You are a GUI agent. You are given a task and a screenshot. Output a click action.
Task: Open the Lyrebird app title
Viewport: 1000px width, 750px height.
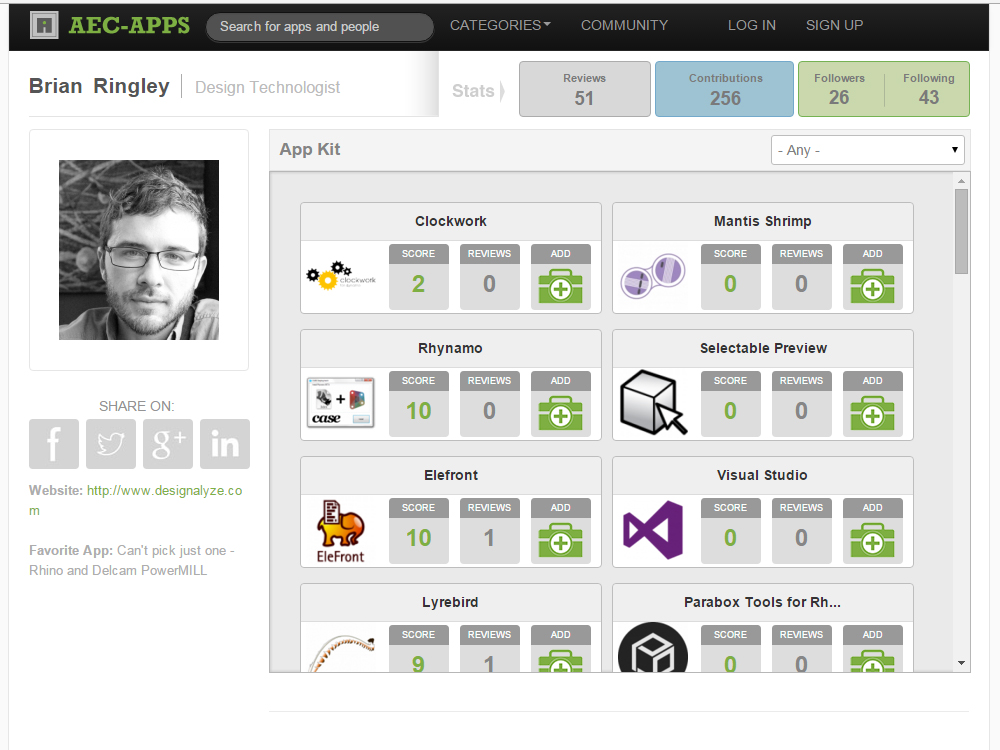coord(450,602)
